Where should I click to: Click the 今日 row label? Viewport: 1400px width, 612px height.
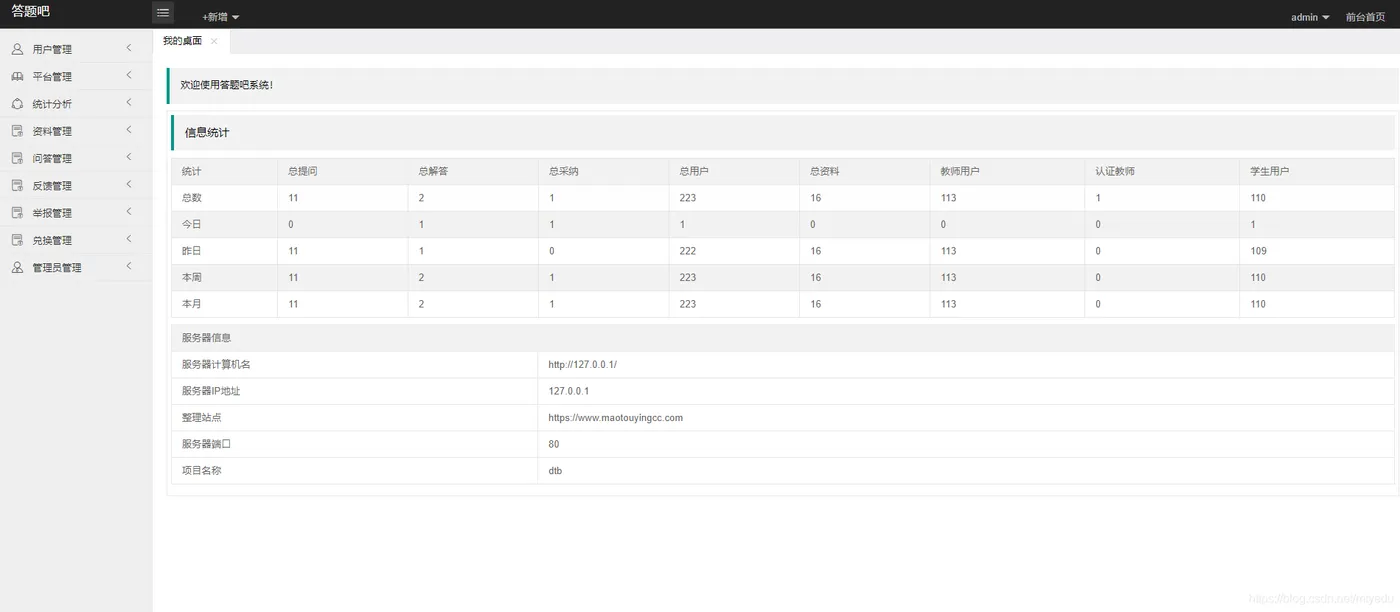click(x=192, y=224)
